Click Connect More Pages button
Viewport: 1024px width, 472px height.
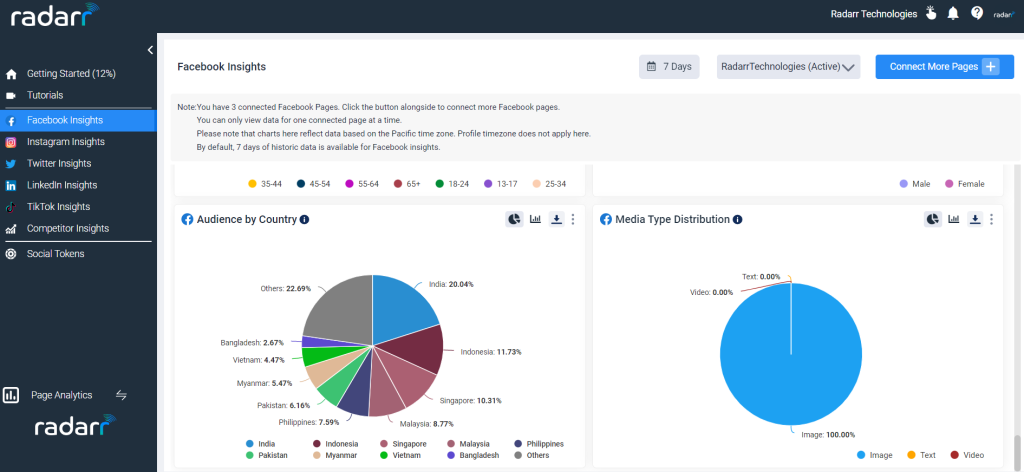(944, 67)
